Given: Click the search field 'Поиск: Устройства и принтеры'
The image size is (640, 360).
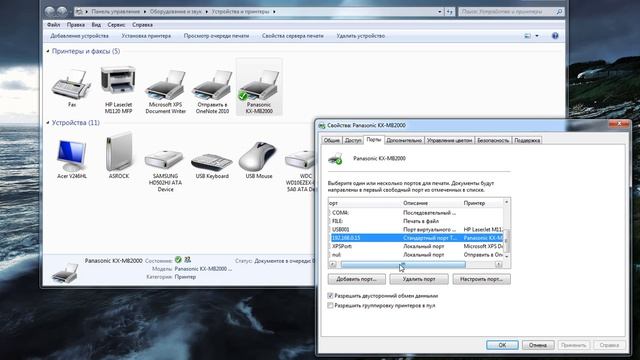Looking at the screenshot, I should pyautogui.click(x=507, y=11).
